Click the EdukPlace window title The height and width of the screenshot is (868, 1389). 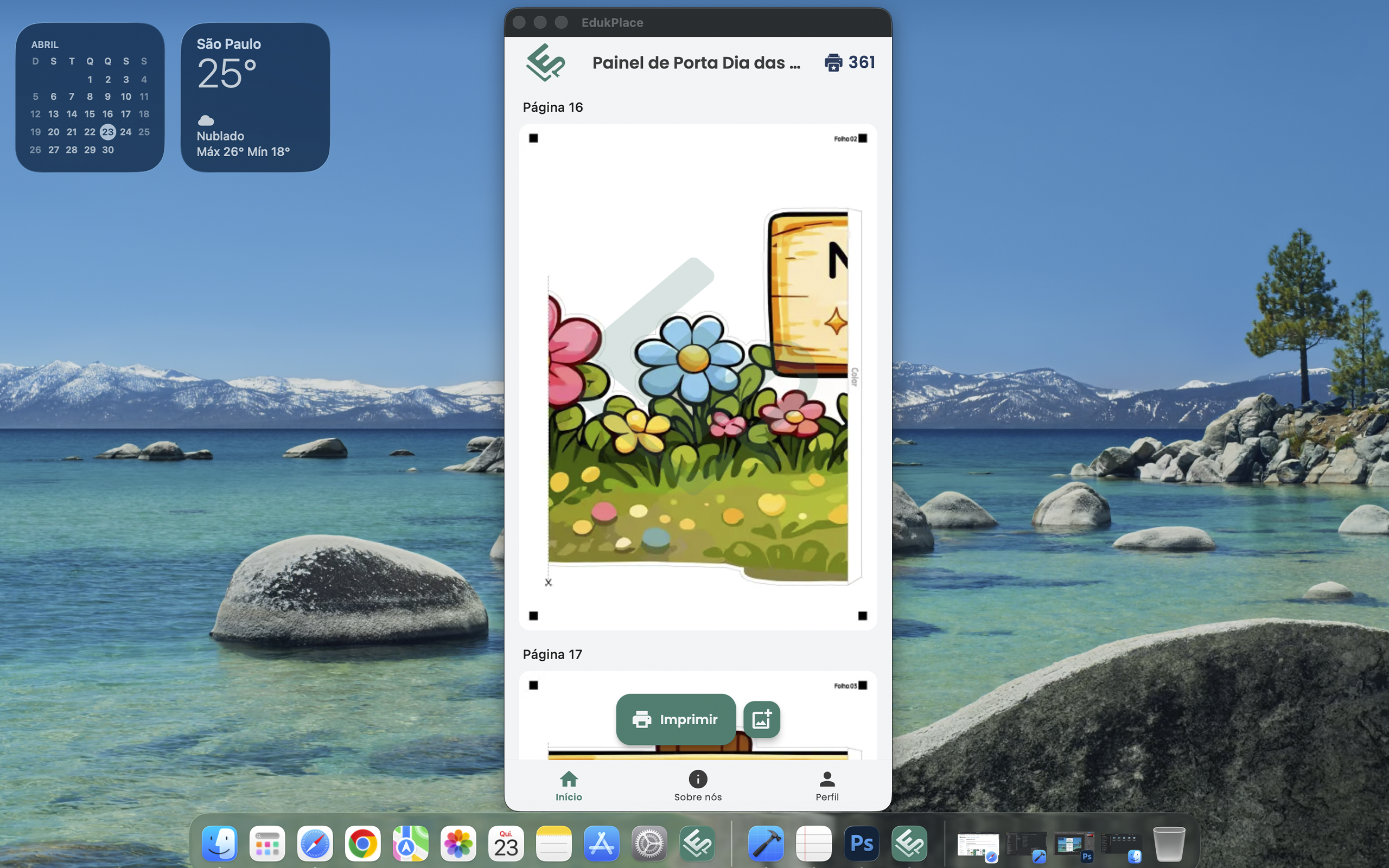pos(612,22)
